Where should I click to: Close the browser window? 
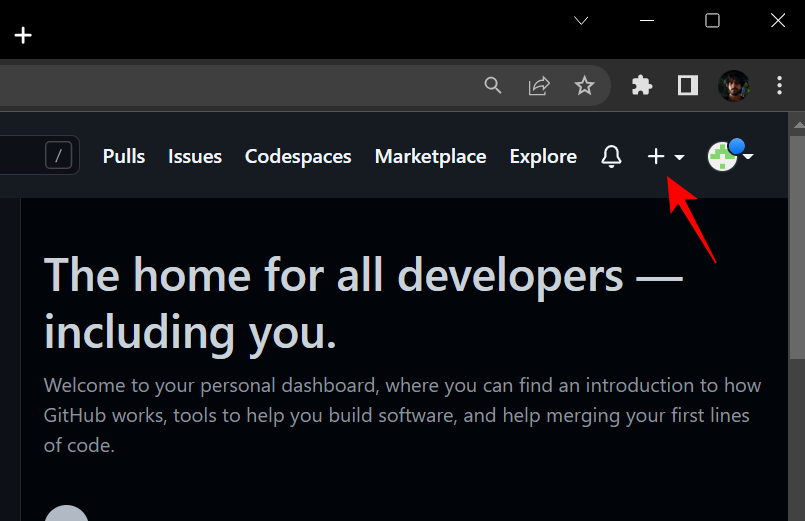pyautogui.click(x=778, y=21)
